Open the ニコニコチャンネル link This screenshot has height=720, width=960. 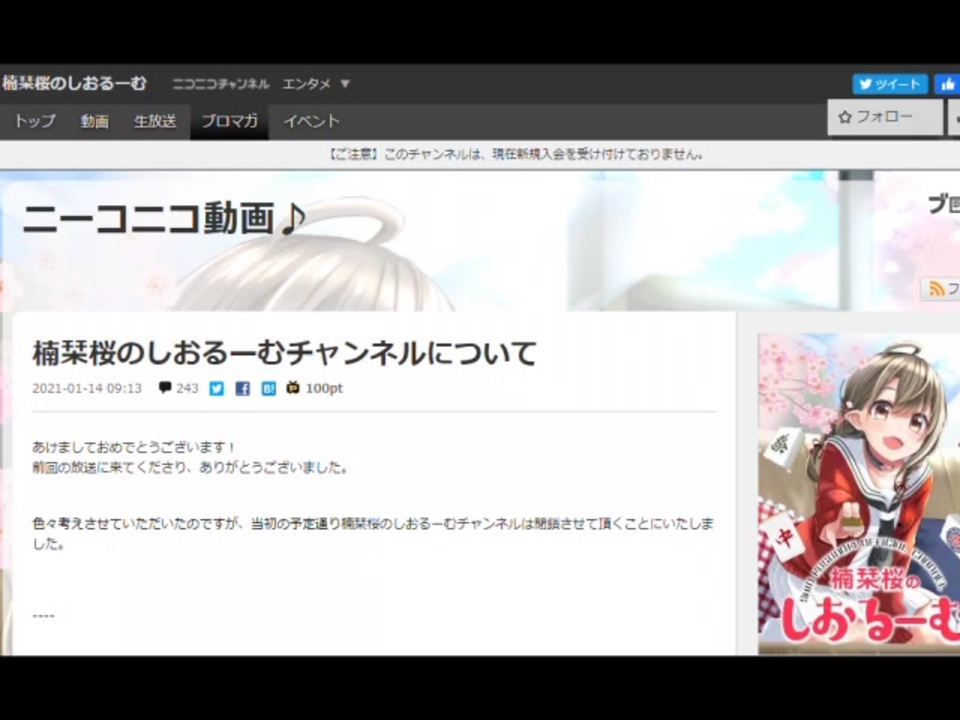pyautogui.click(x=220, y=84)
